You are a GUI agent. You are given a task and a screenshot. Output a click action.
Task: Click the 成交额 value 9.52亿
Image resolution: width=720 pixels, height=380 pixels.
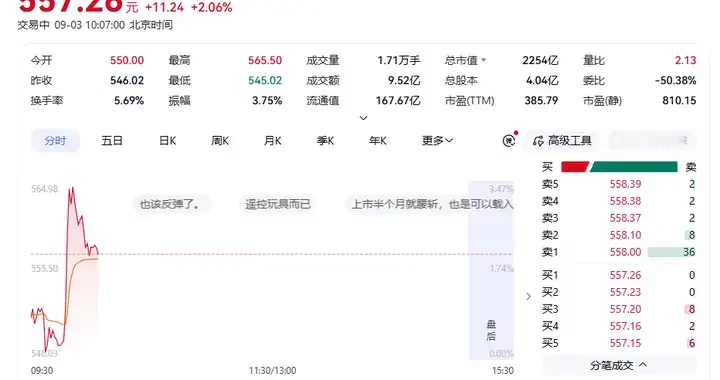tap(404, 80)
